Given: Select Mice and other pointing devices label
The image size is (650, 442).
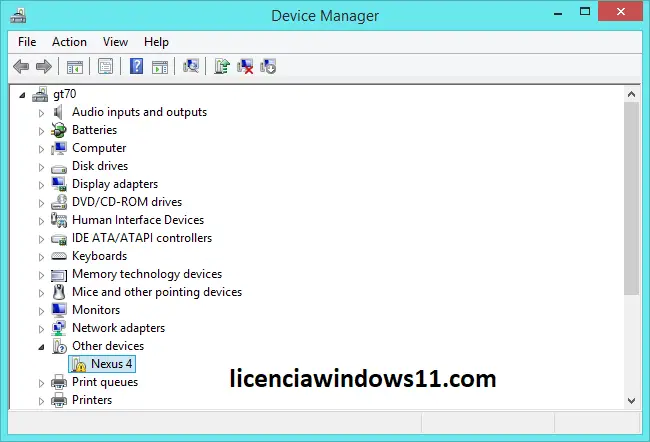Looking at the screenshot, I should tap(157, 292).
